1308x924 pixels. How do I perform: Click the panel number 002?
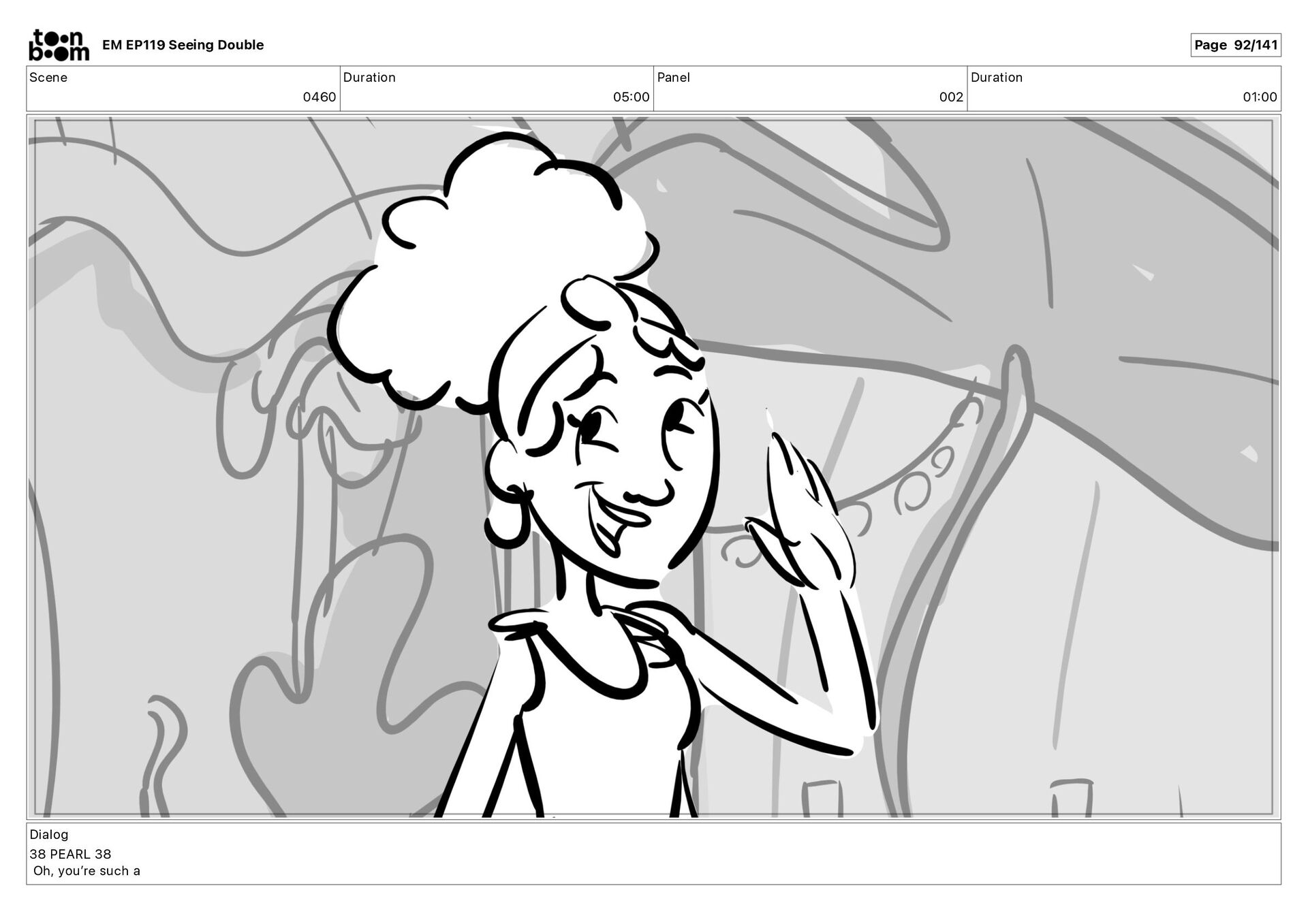(x=950, y=97)
